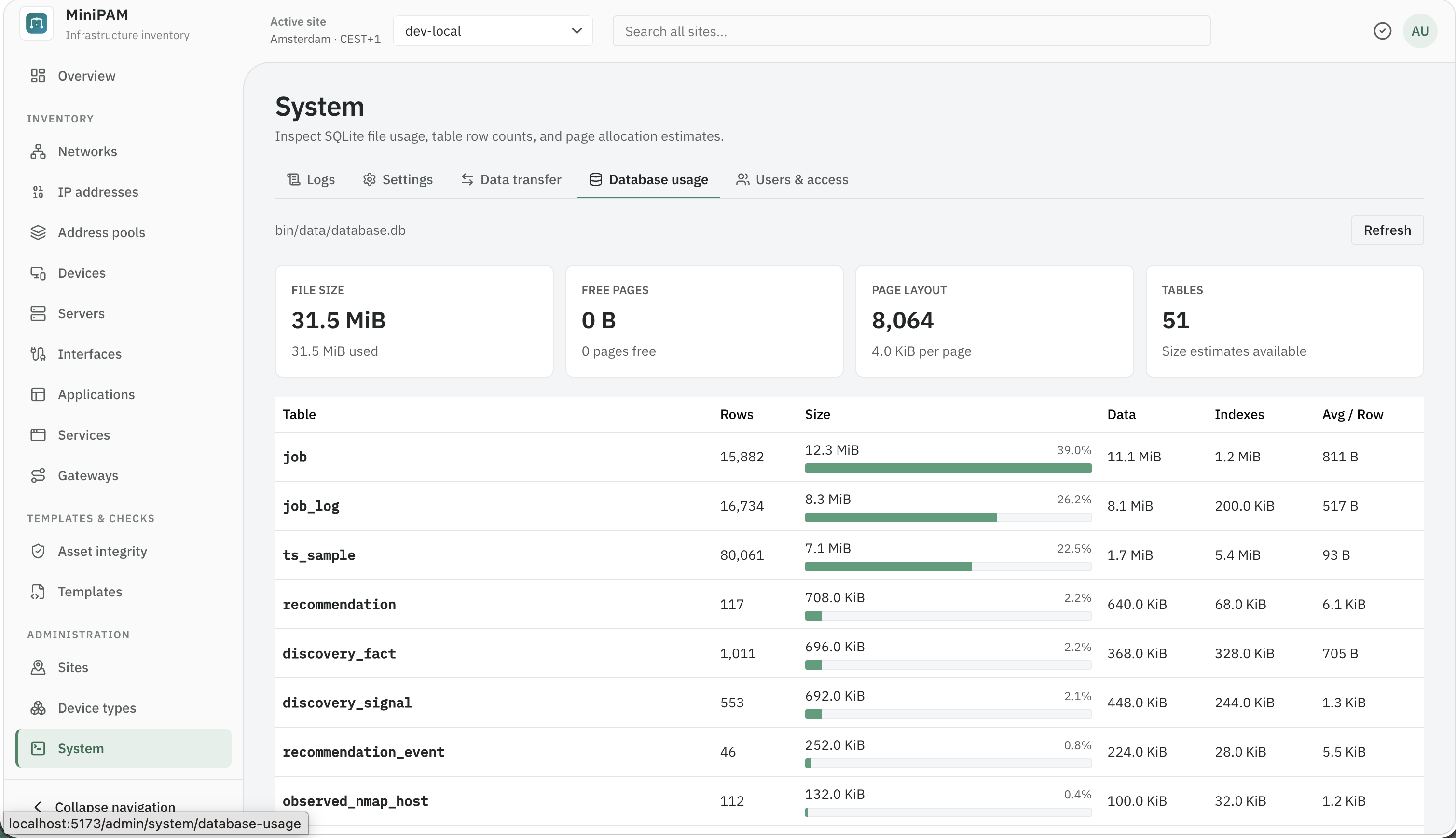Click the recommendation_event table name

pos(363,752)
